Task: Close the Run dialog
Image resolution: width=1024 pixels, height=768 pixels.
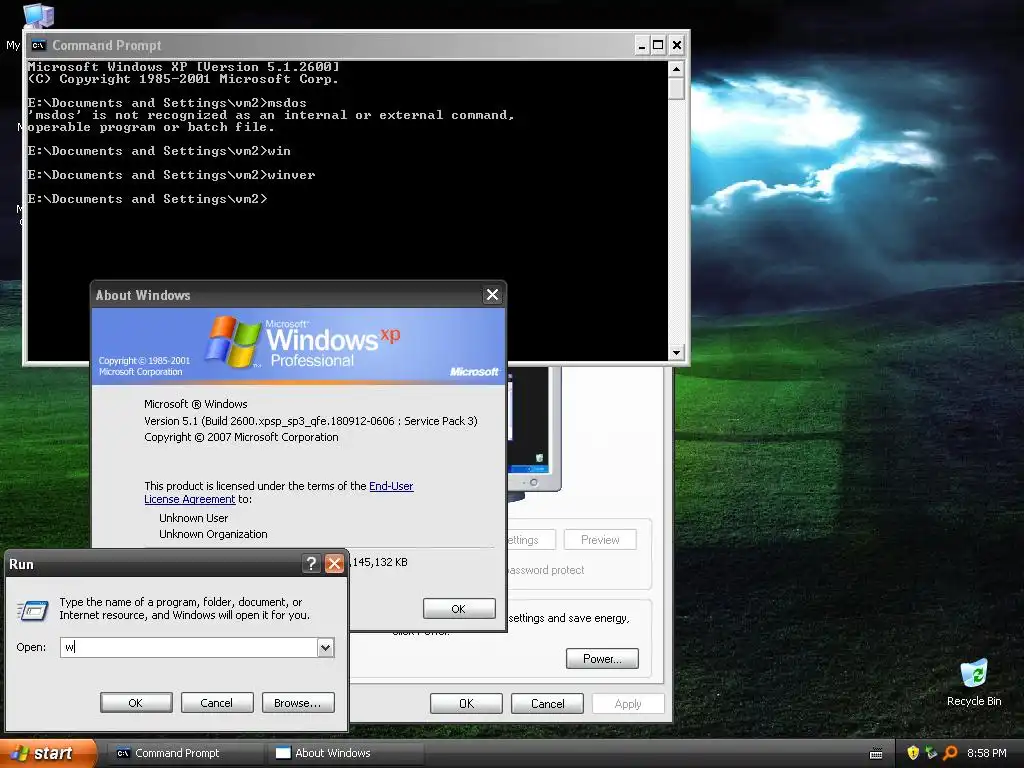Action: tap(334, 564)
